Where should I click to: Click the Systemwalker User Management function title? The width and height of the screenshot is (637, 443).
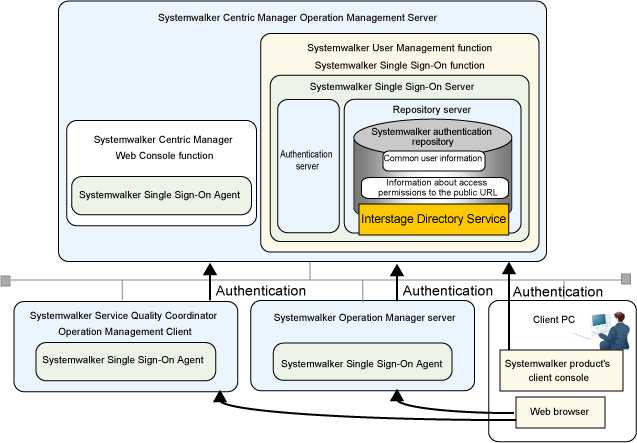pyautogui.click(x=399, y=48)
